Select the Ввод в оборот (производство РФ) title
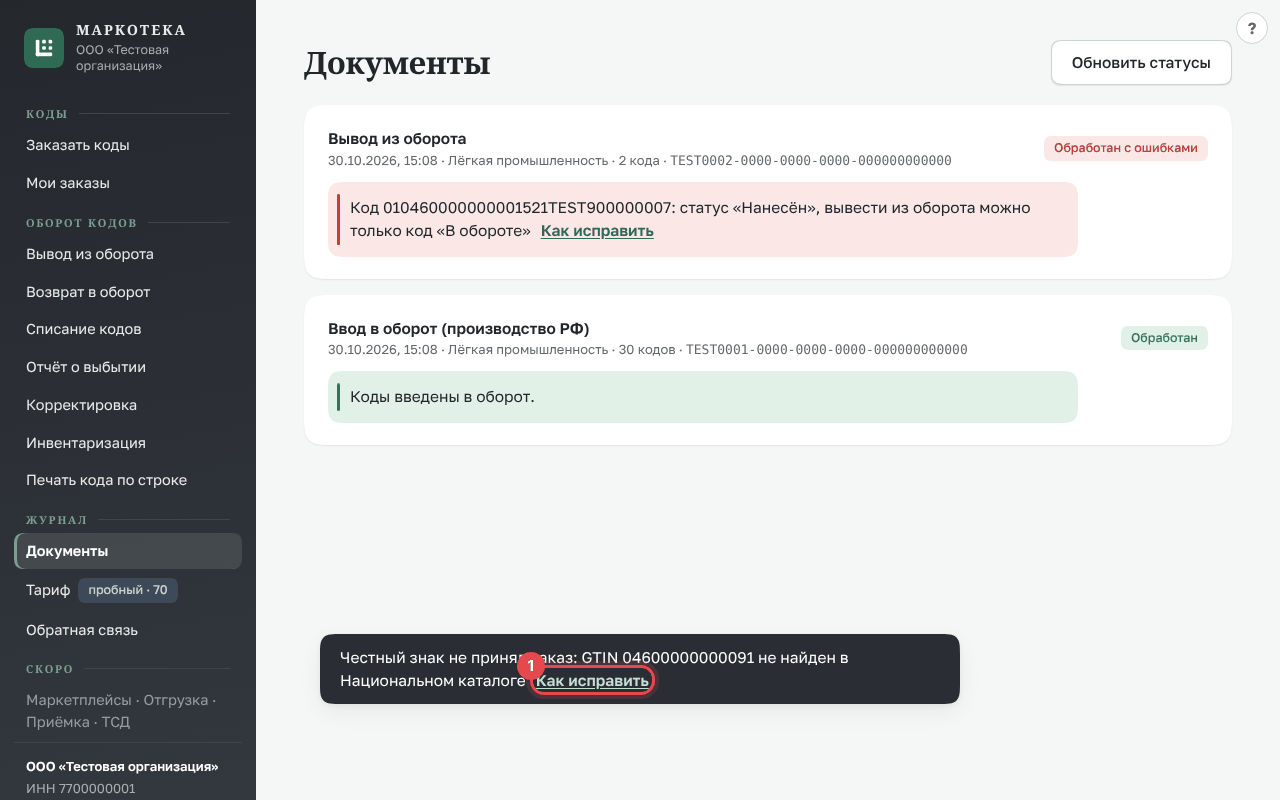 coord(459,329)
